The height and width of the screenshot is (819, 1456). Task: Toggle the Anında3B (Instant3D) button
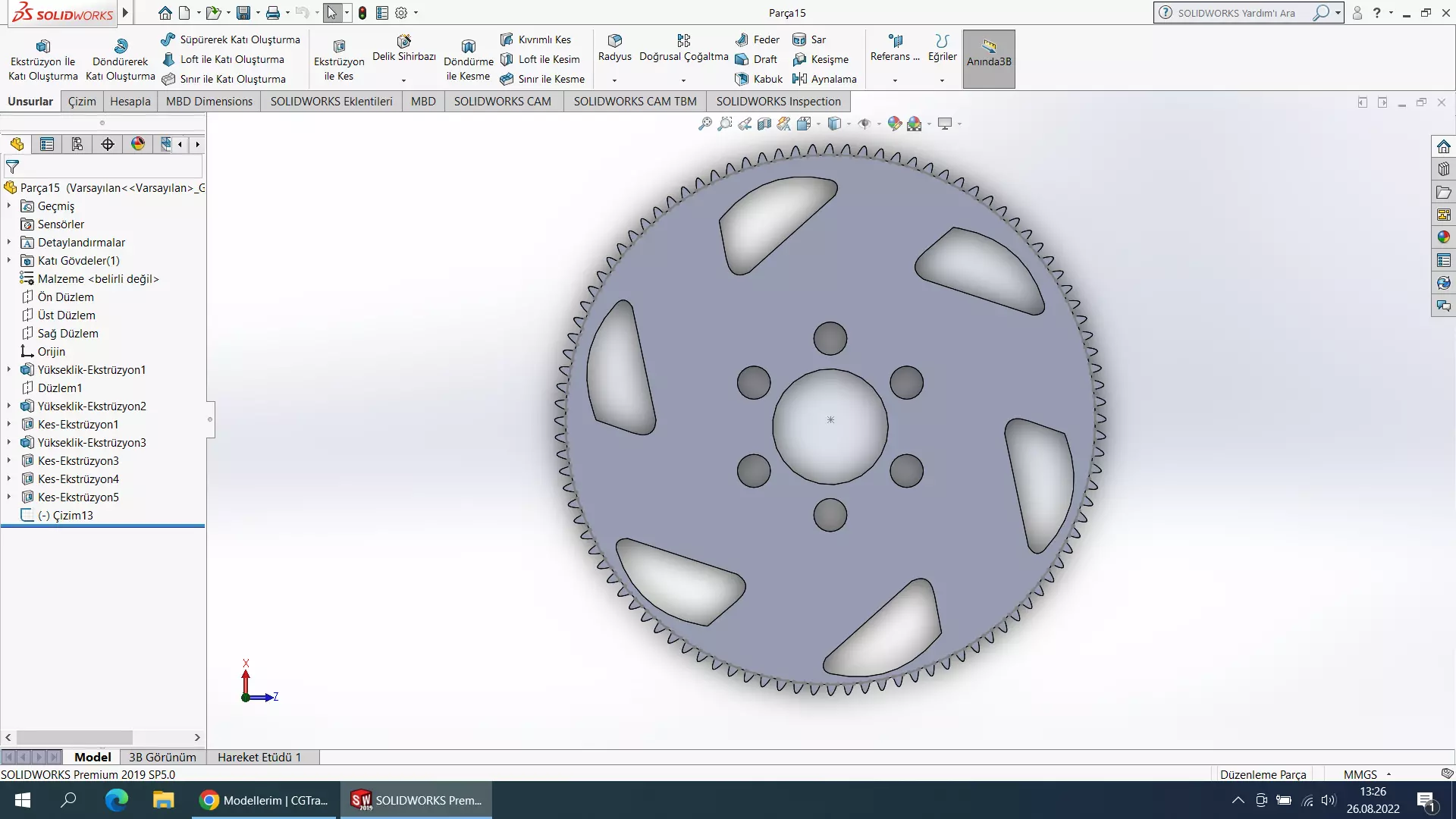click(x=989, y=59)
